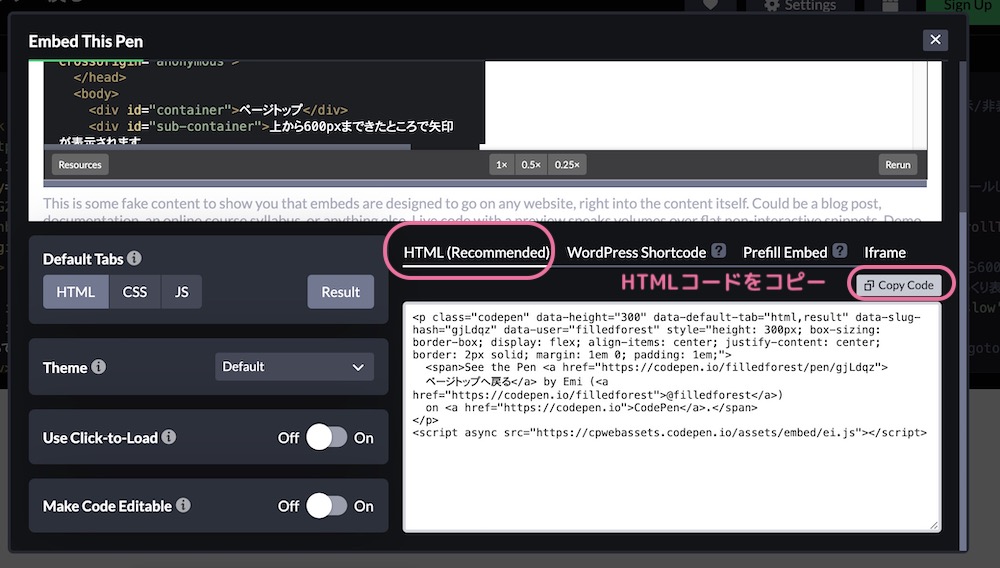The image size is (1000, 568).
Task: Click the Prefill Embed help icon
Action: (x=840, y=251)
